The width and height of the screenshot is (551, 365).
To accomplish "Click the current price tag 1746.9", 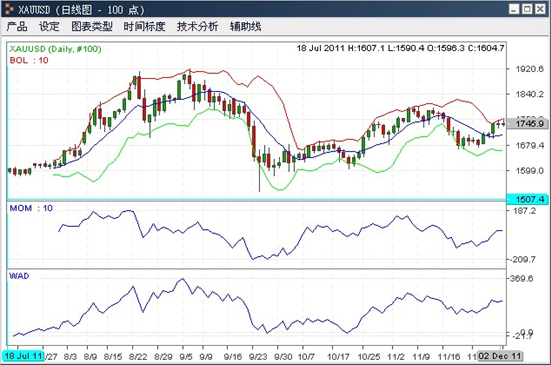I will [527, 124].
